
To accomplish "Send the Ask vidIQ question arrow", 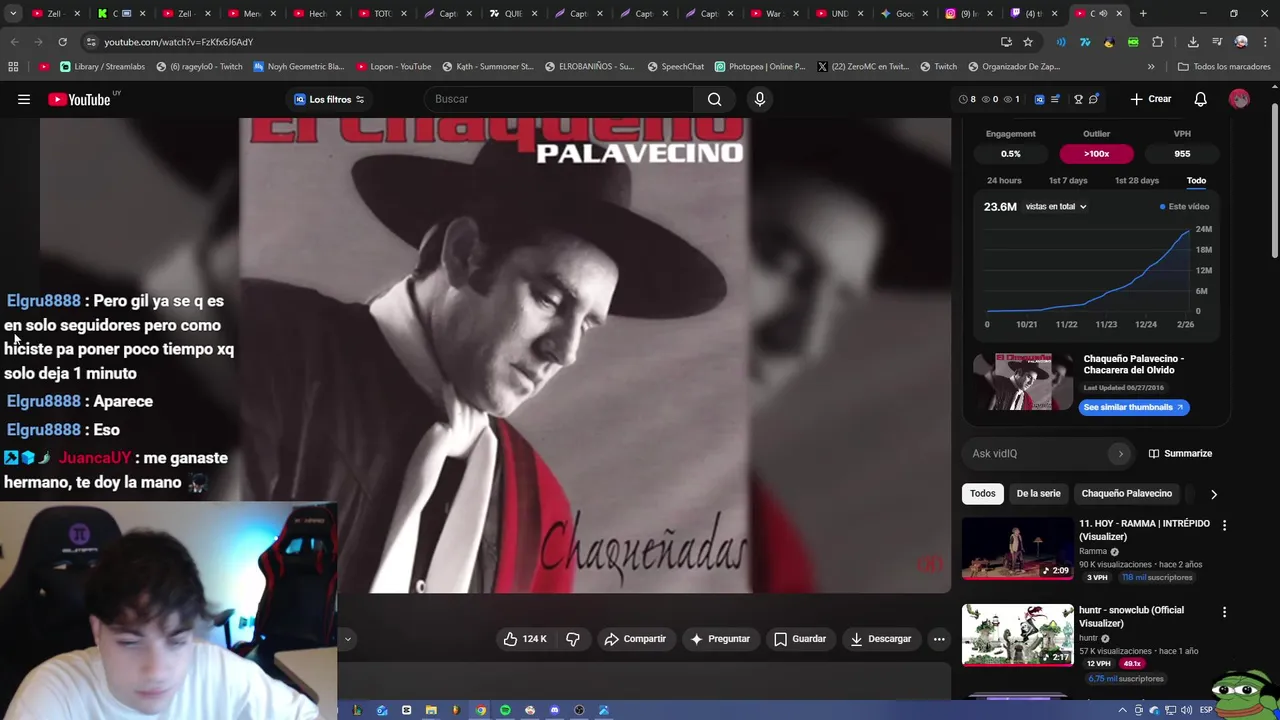I will click(x=1120, y=454).
